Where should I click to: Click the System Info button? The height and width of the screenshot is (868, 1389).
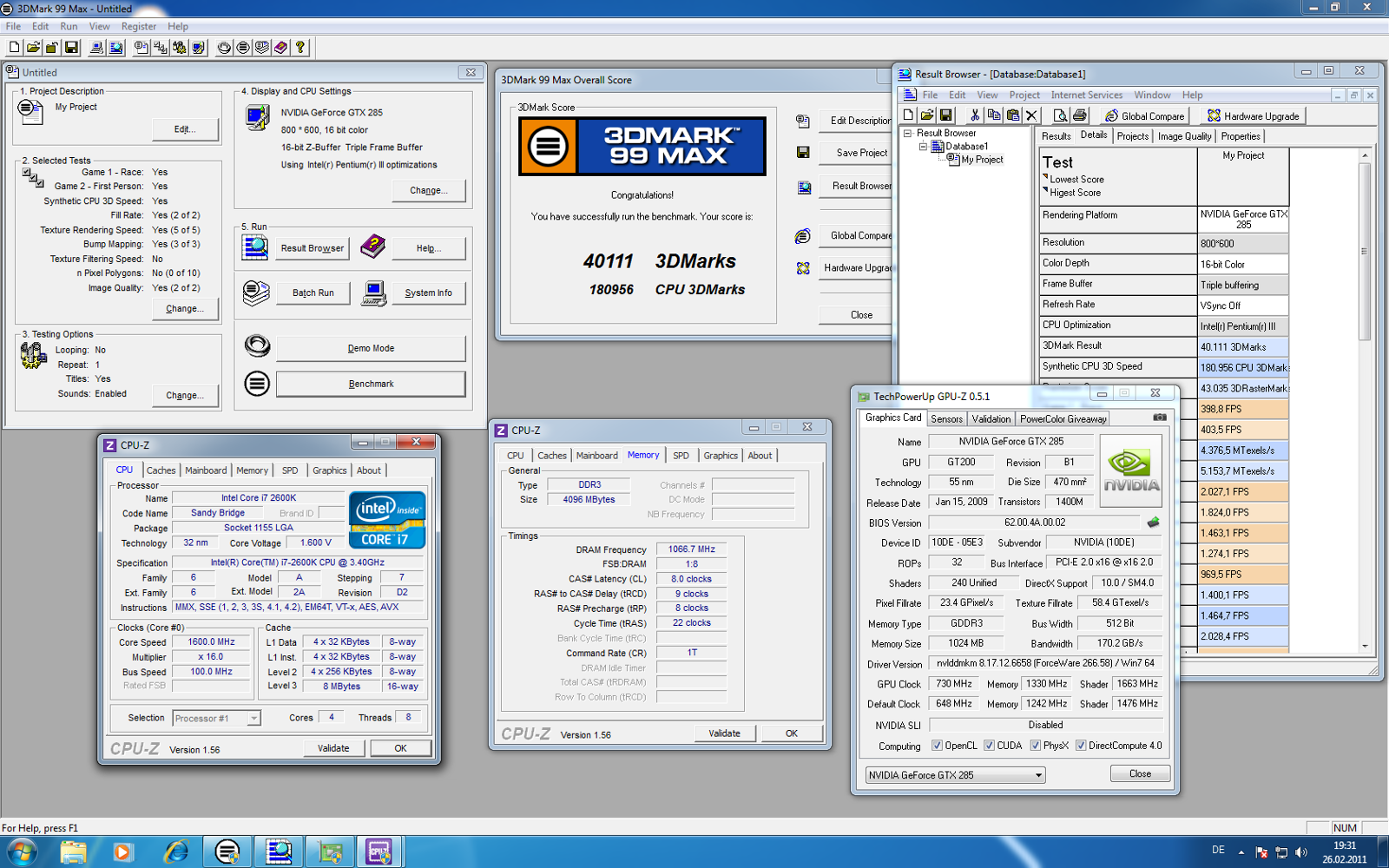tap(428, 293)
